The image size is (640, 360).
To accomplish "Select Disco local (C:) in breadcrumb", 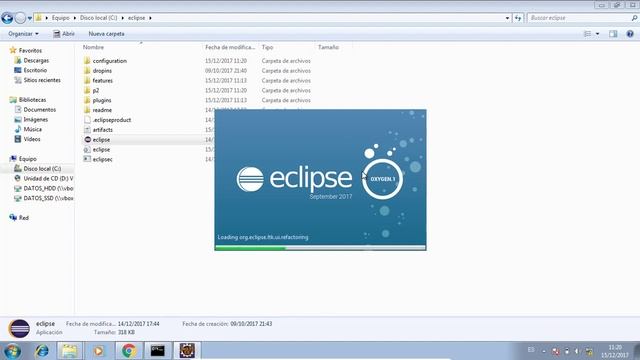I will click(98, 18).
